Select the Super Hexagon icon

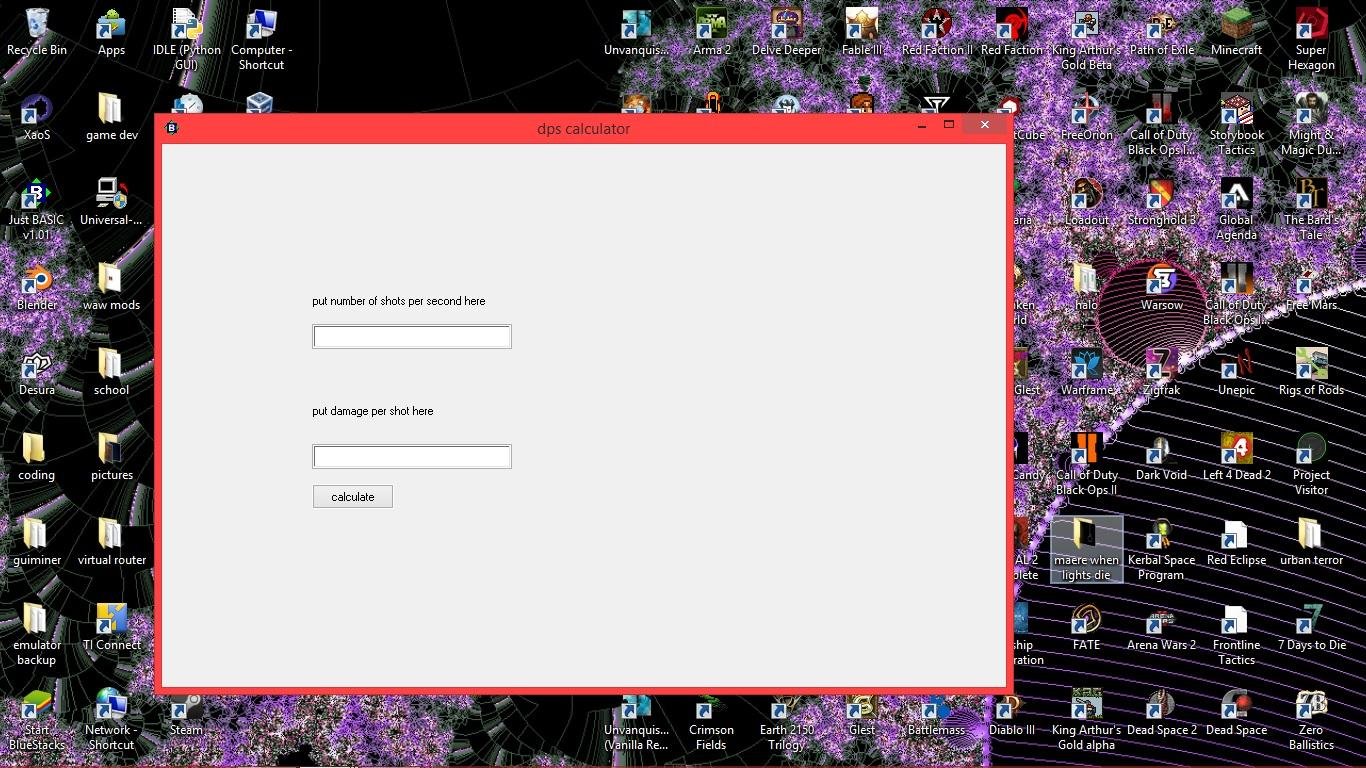1311,39
